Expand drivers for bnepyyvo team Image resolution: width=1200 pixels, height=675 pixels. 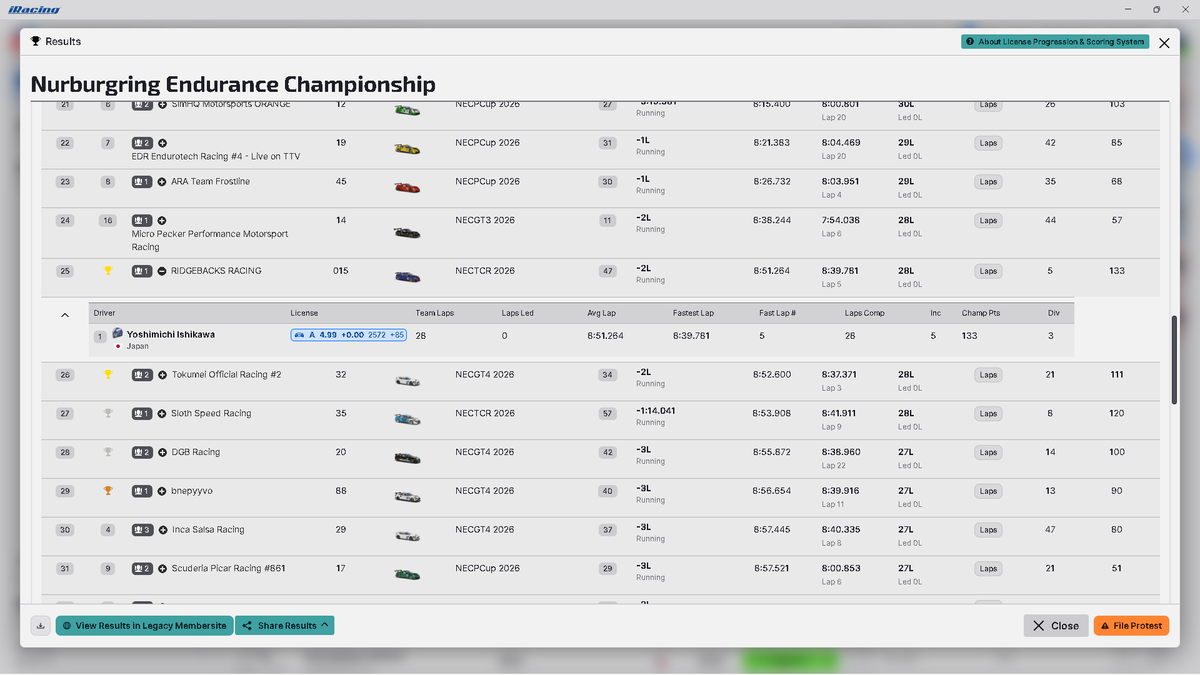click(162, 491)
